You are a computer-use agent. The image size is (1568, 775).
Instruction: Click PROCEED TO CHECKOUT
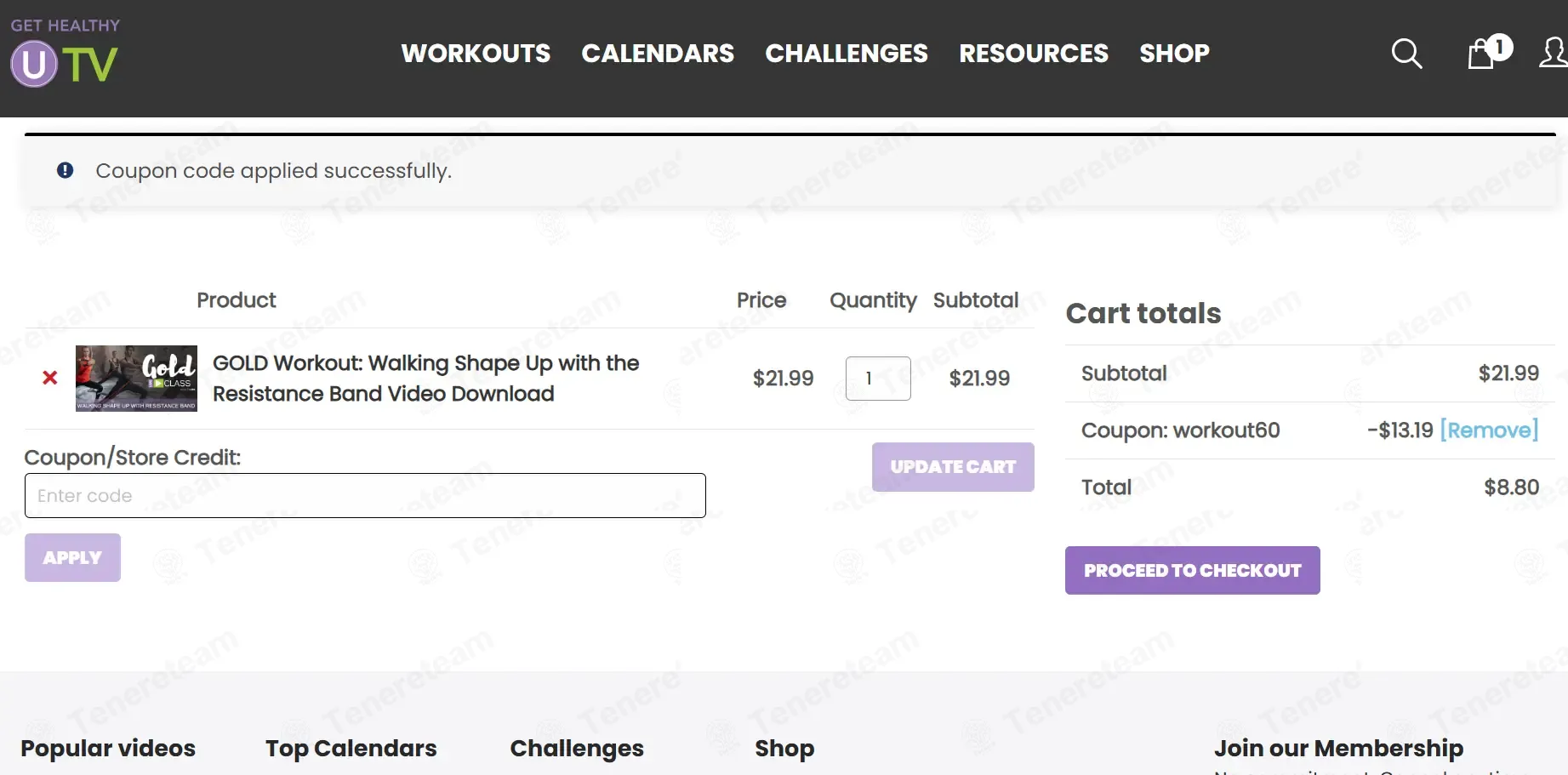[1192, 571]
